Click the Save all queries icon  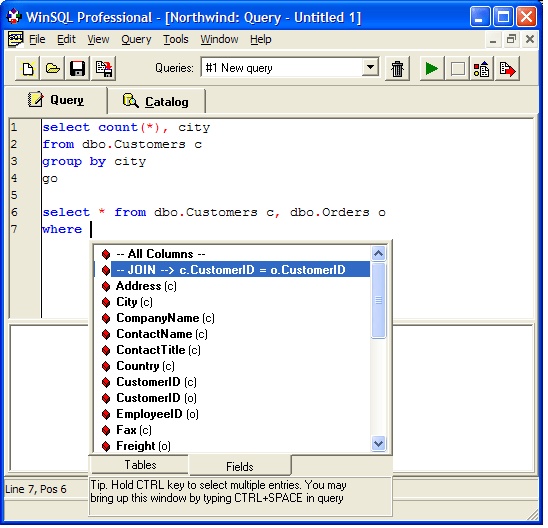point(104,68)
